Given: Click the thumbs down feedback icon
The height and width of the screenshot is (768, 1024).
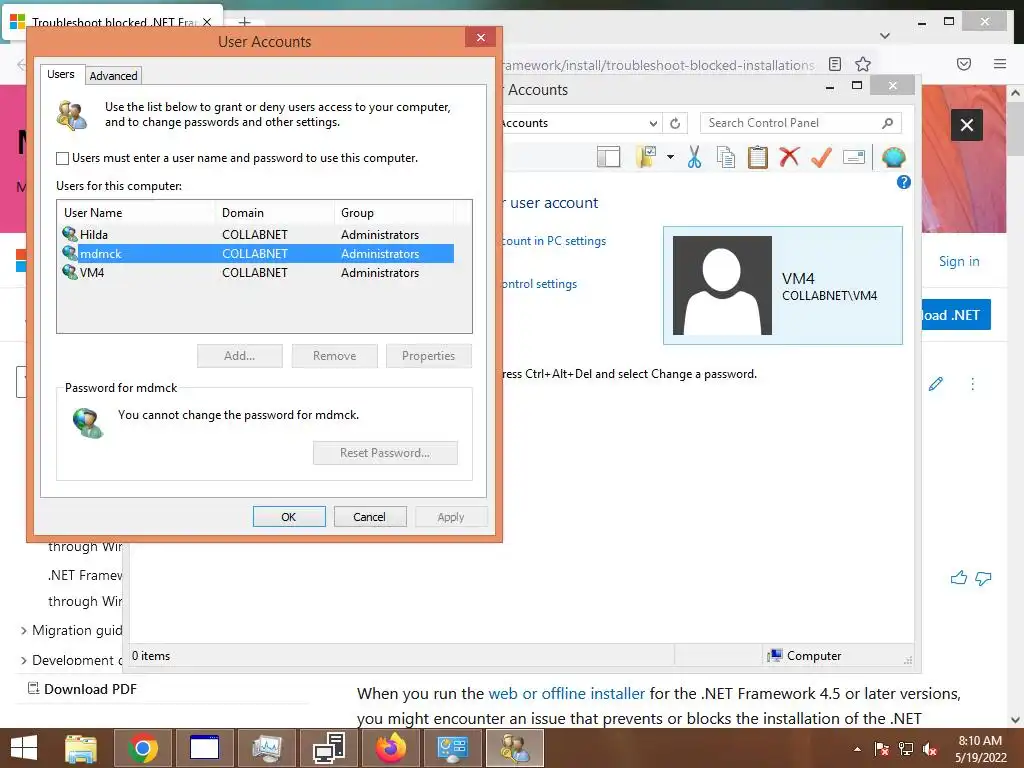Looking at the screenshot, I should (983, 578).
